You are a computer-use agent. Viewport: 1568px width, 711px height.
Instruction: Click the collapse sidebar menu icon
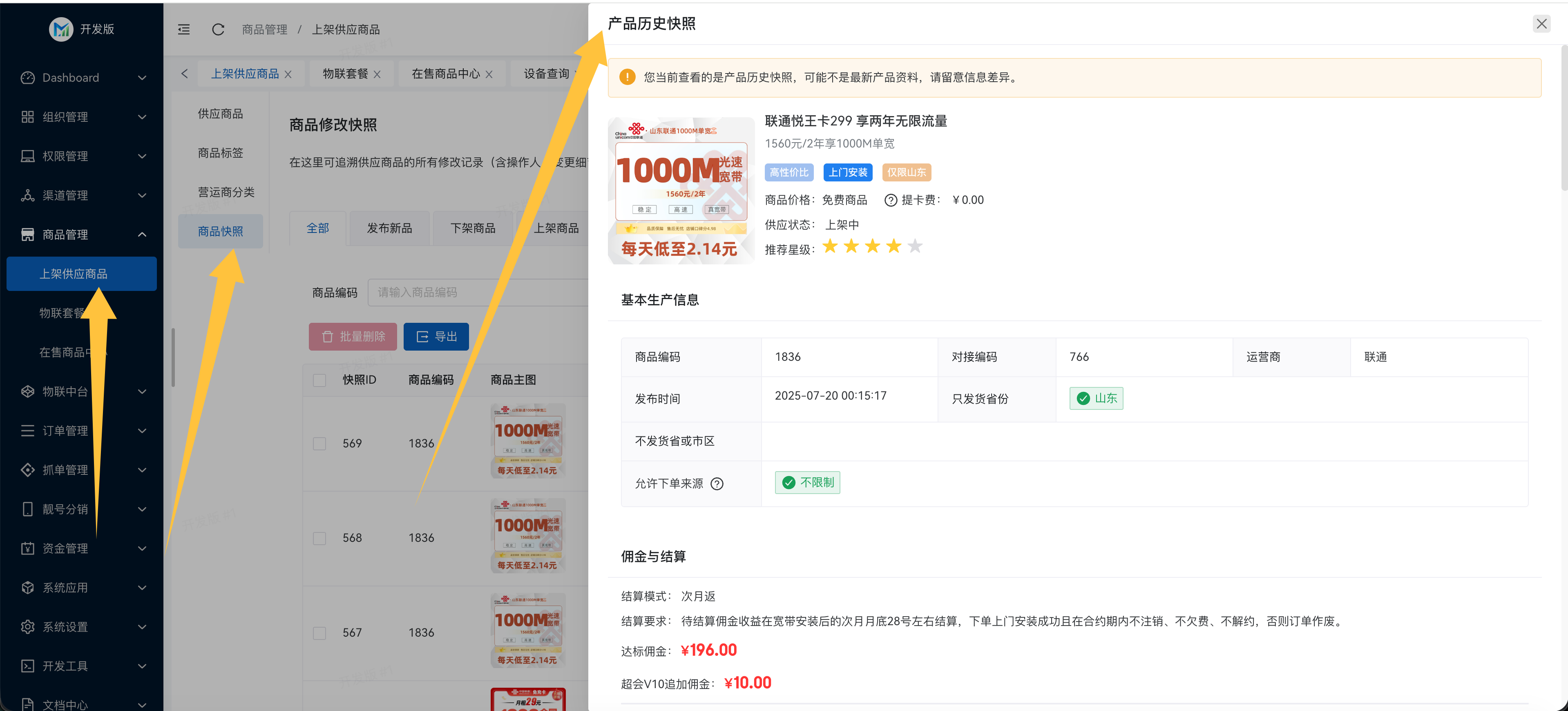point(184,29)
